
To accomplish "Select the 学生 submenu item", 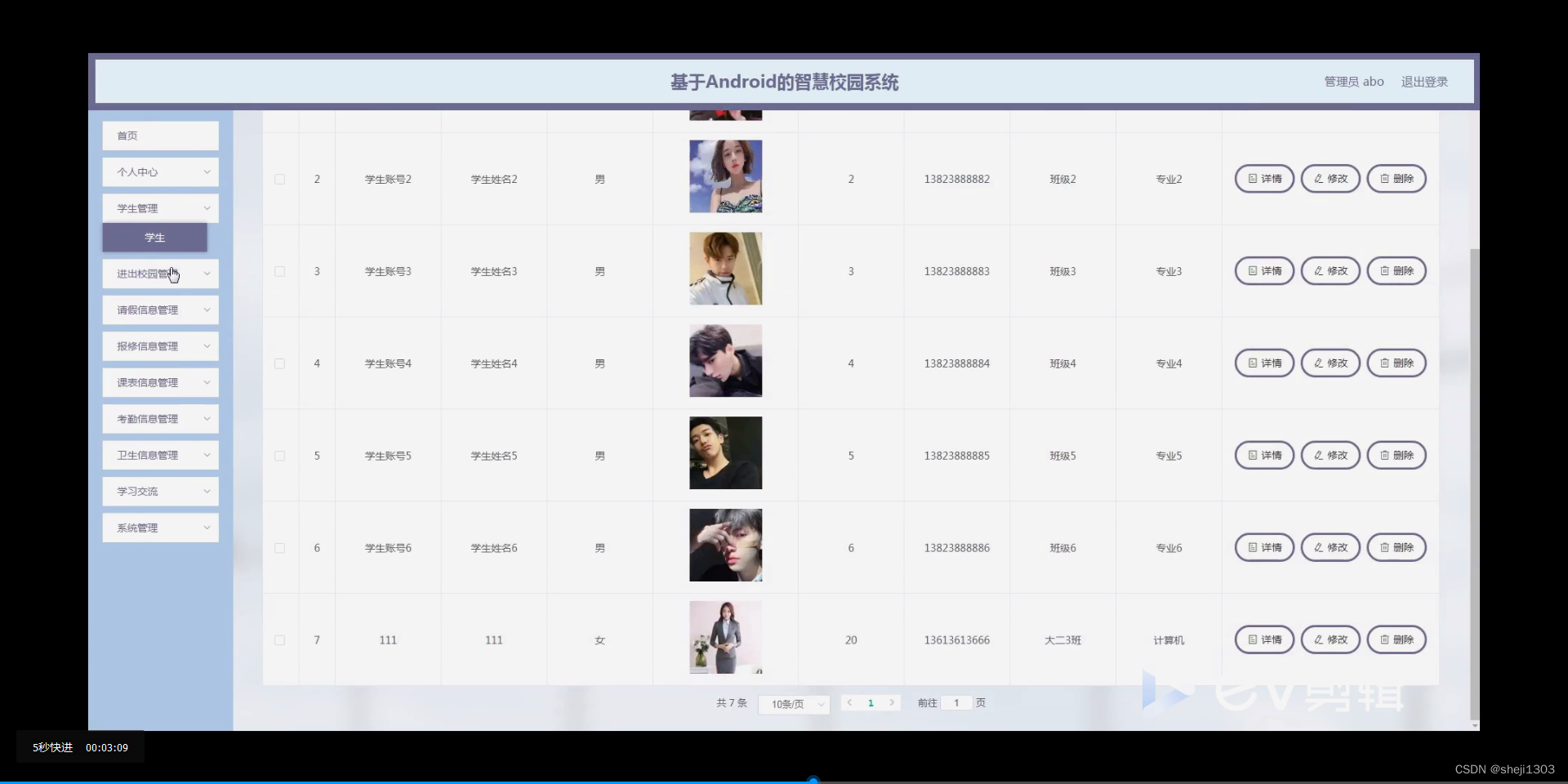I will pos(154,237).
